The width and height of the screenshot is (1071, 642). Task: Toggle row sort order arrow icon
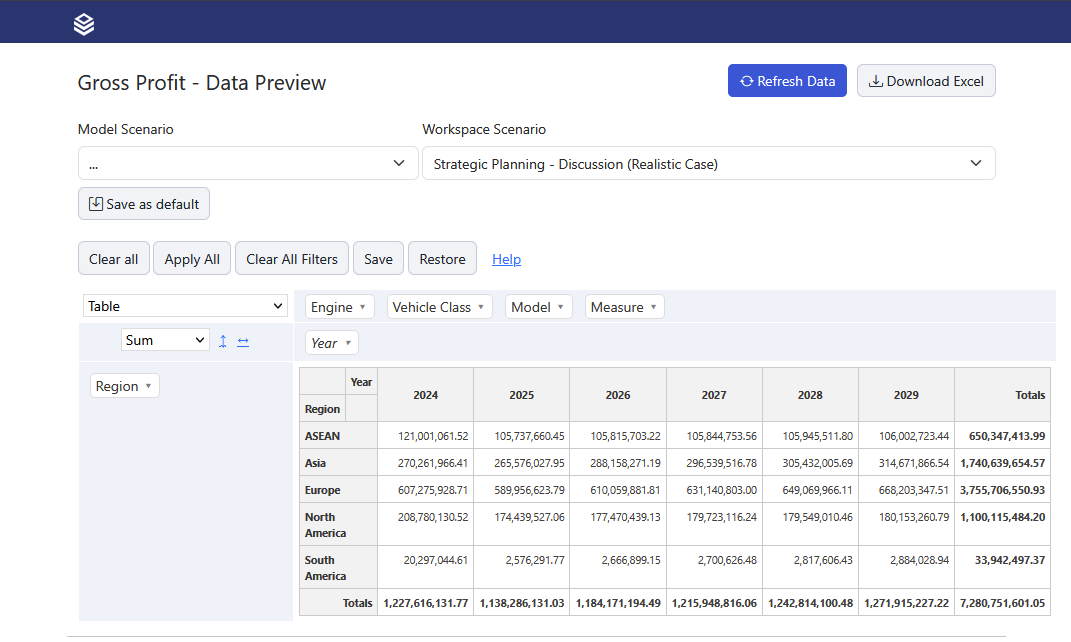click(x=223, y=341)
